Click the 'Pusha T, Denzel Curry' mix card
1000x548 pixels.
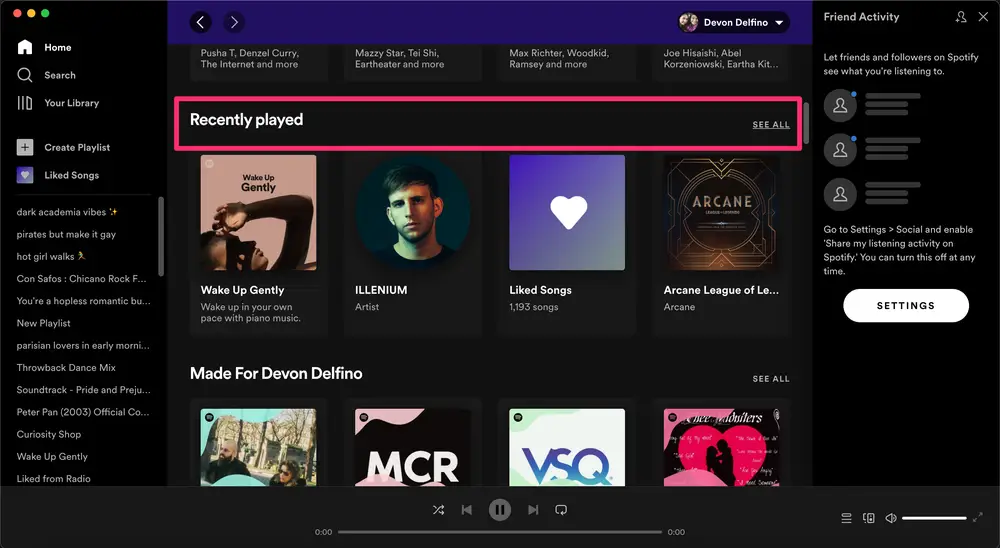click(x=258, y=64)
